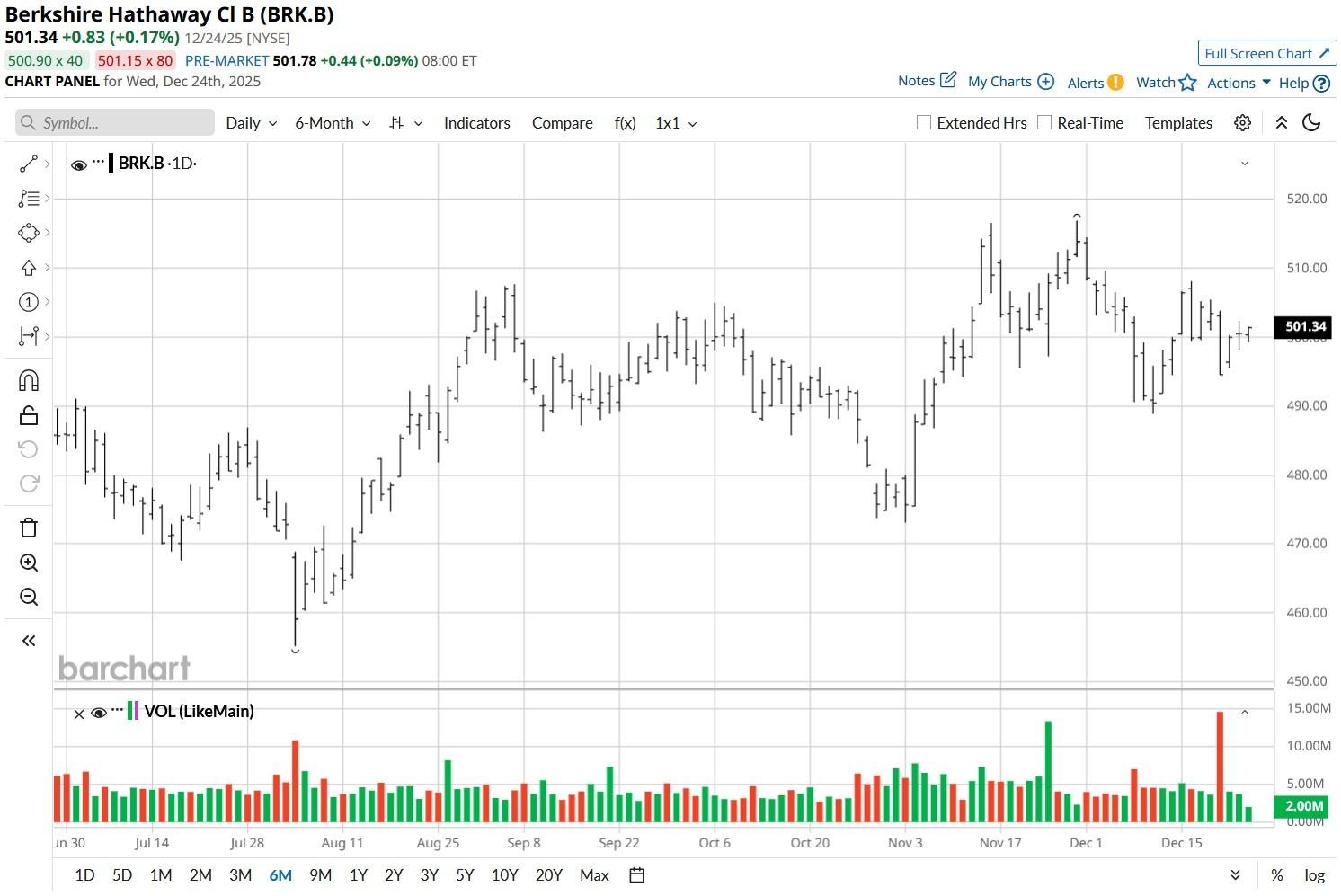This screenshot has height=896, width=1341.
Task: Zoom in on the chart
Action: coord(28,563)
